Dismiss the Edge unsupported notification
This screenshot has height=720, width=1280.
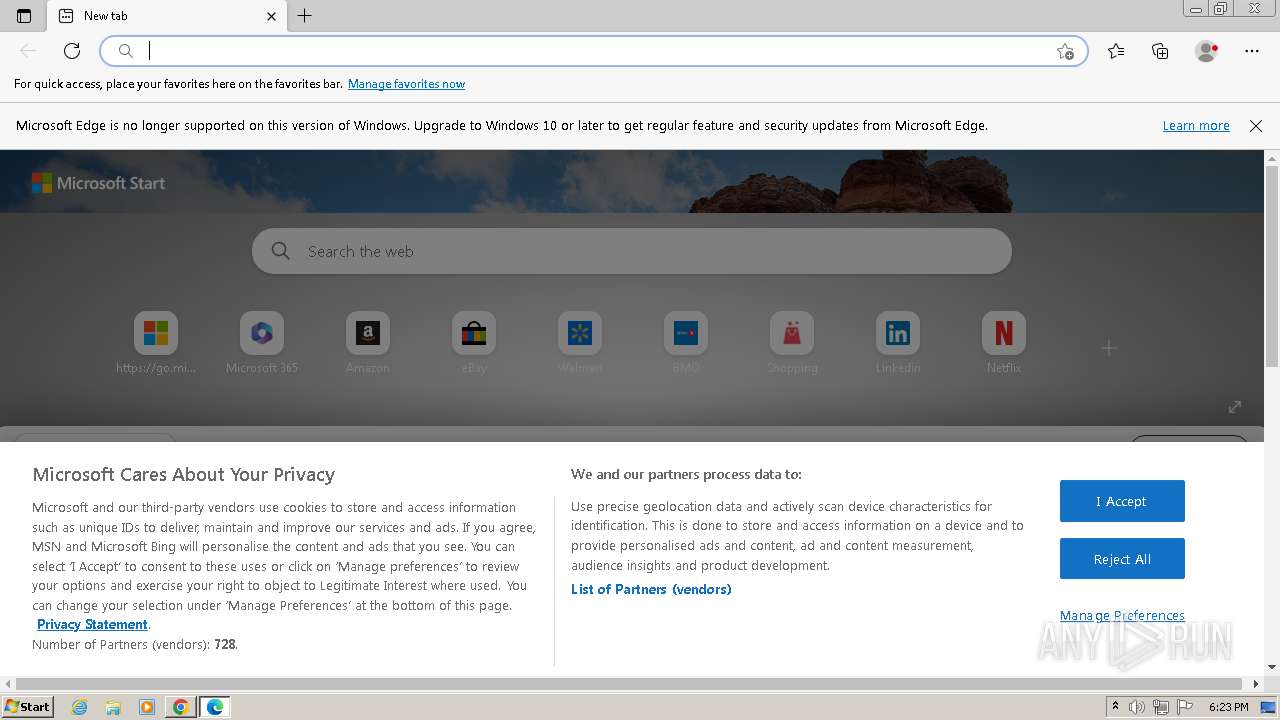point(1256,126)
